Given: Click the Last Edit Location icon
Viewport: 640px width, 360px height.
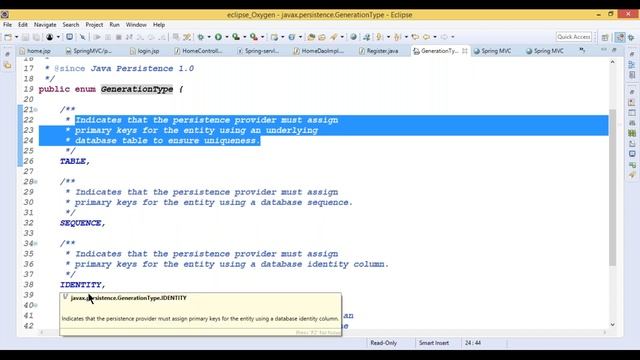Looking at the screenshot, I should pos(415,37).
